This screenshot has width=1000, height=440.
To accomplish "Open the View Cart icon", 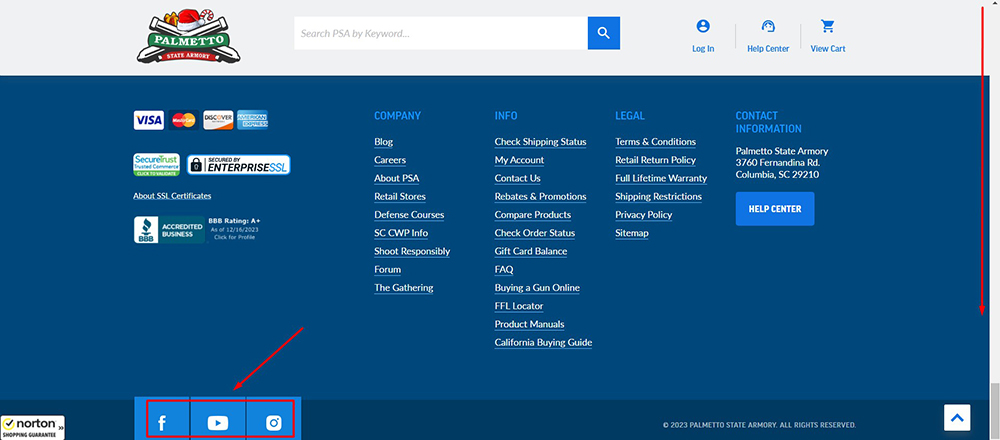I will click(828, 27).
